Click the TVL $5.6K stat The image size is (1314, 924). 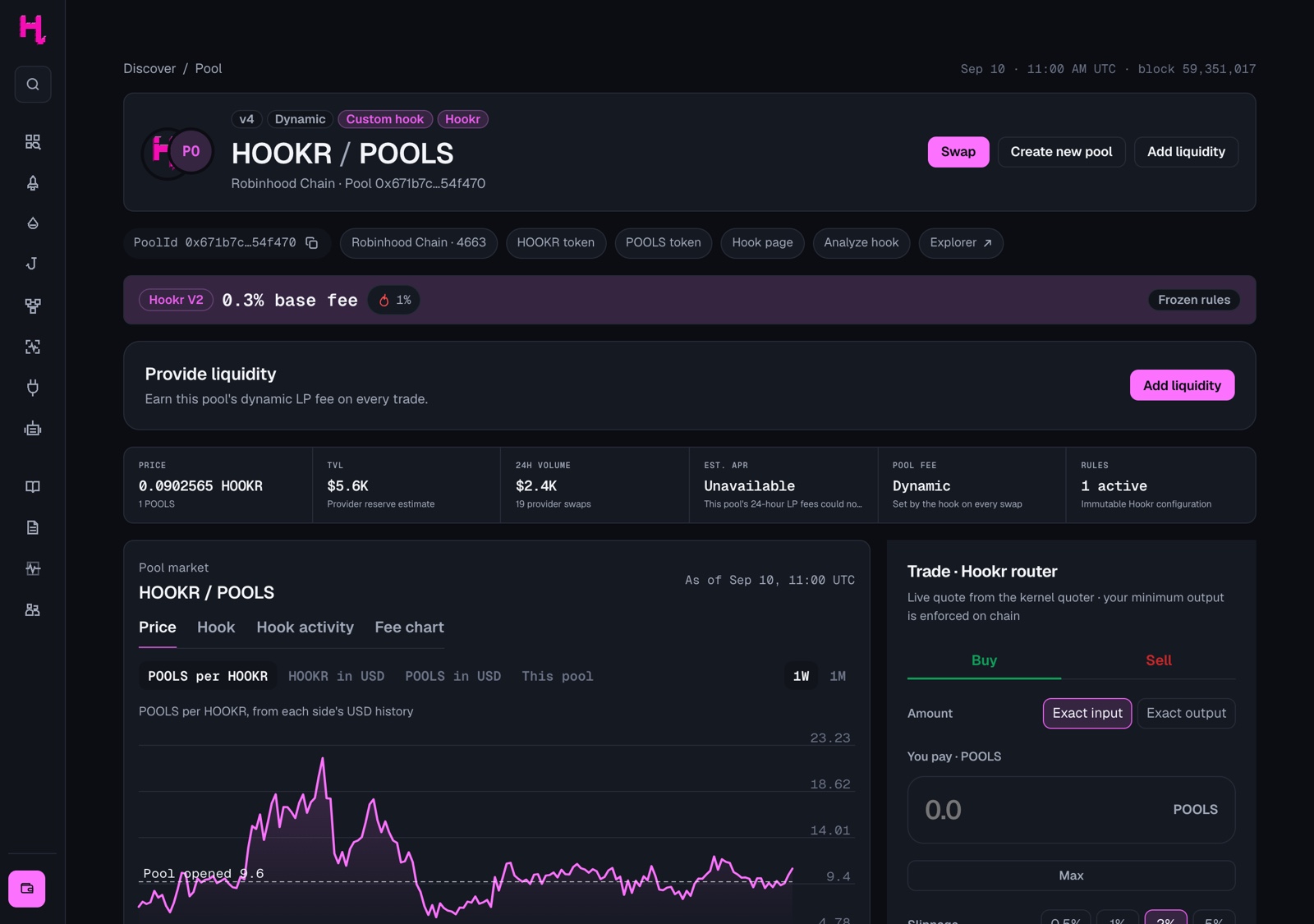pos(407,485)
